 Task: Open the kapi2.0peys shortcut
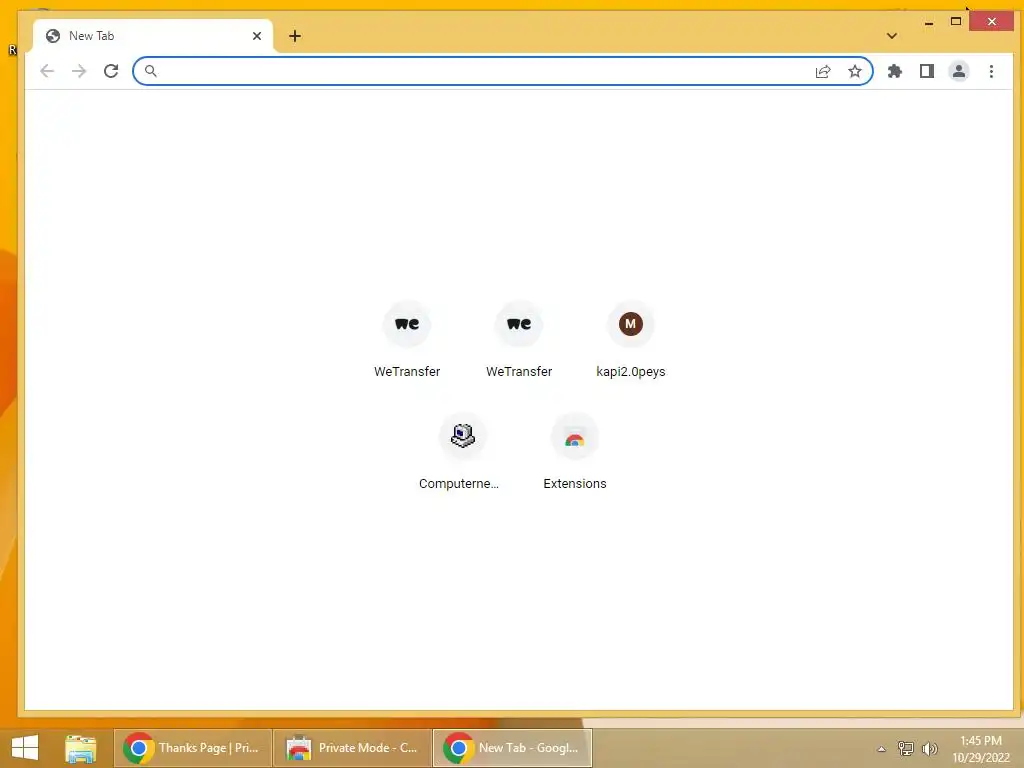tap(631, 340)
